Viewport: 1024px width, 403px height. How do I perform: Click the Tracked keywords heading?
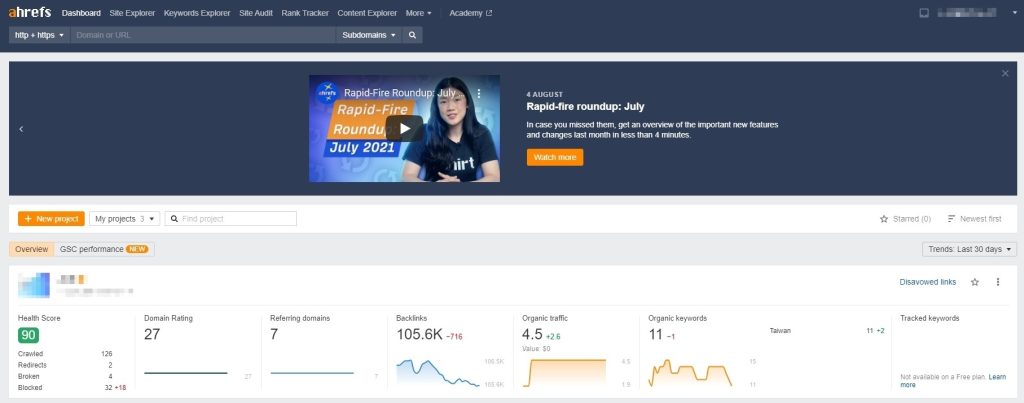pyautogui.click(x=929, y=318)
